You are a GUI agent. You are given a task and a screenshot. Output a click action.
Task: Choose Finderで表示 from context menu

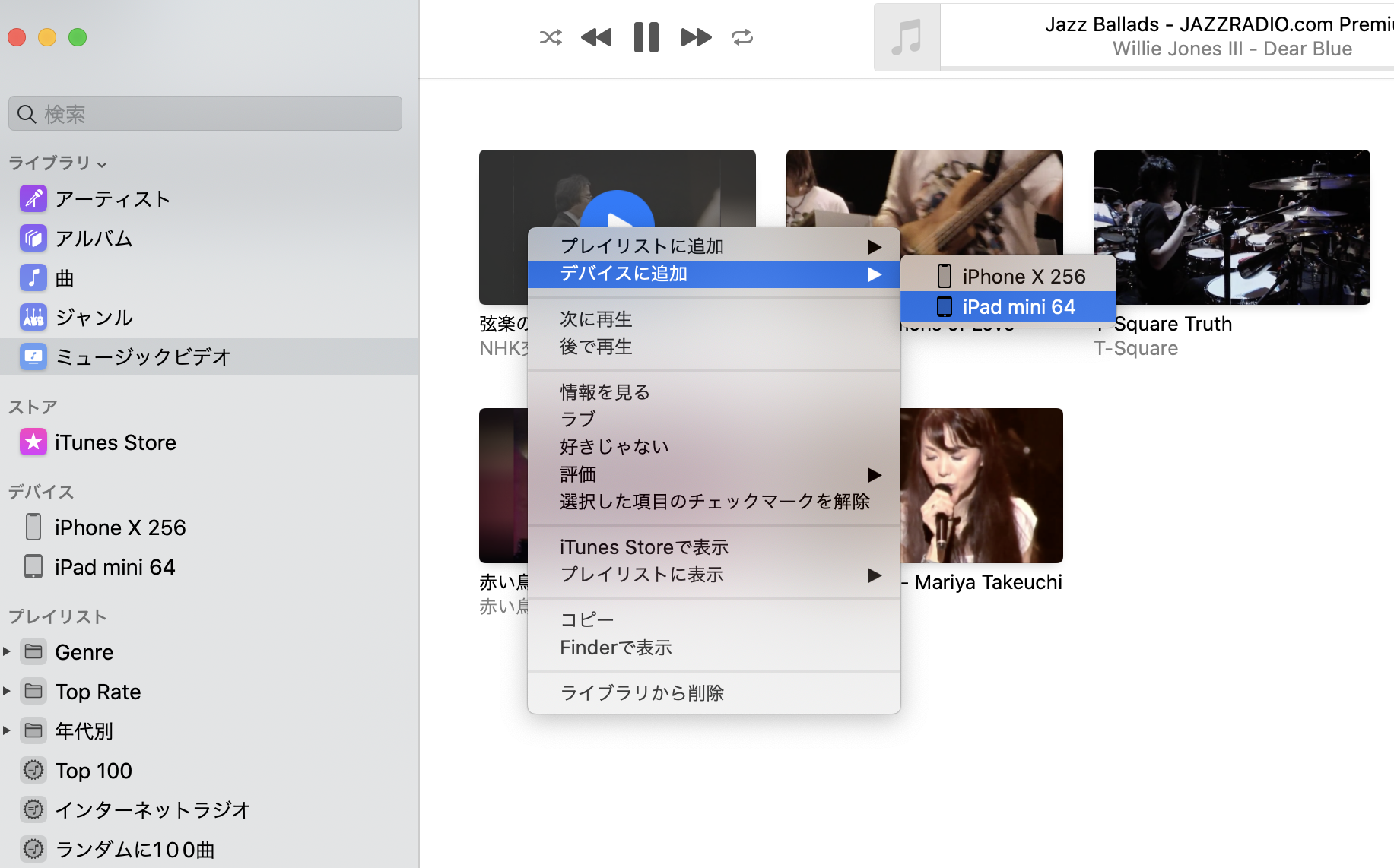pyautogui.click(x=714, y=648)
